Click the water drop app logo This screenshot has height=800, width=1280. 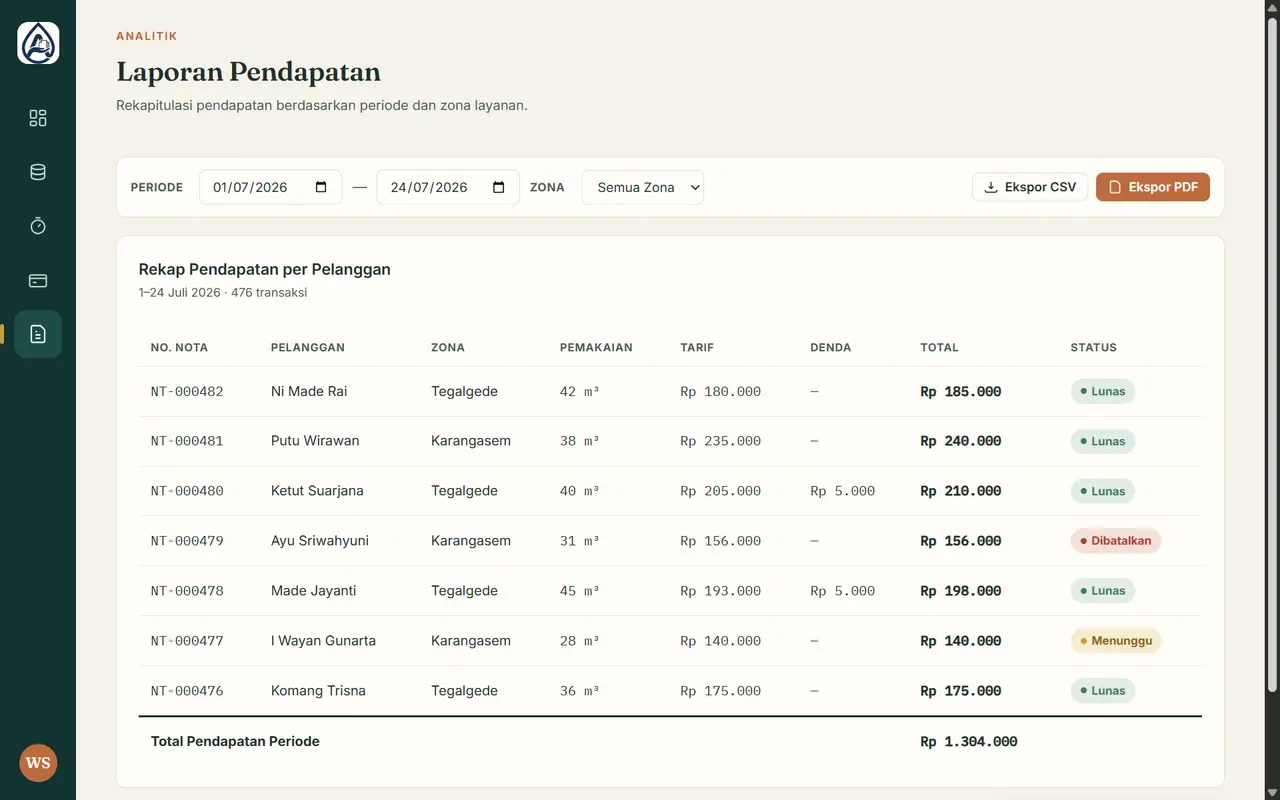38,43
